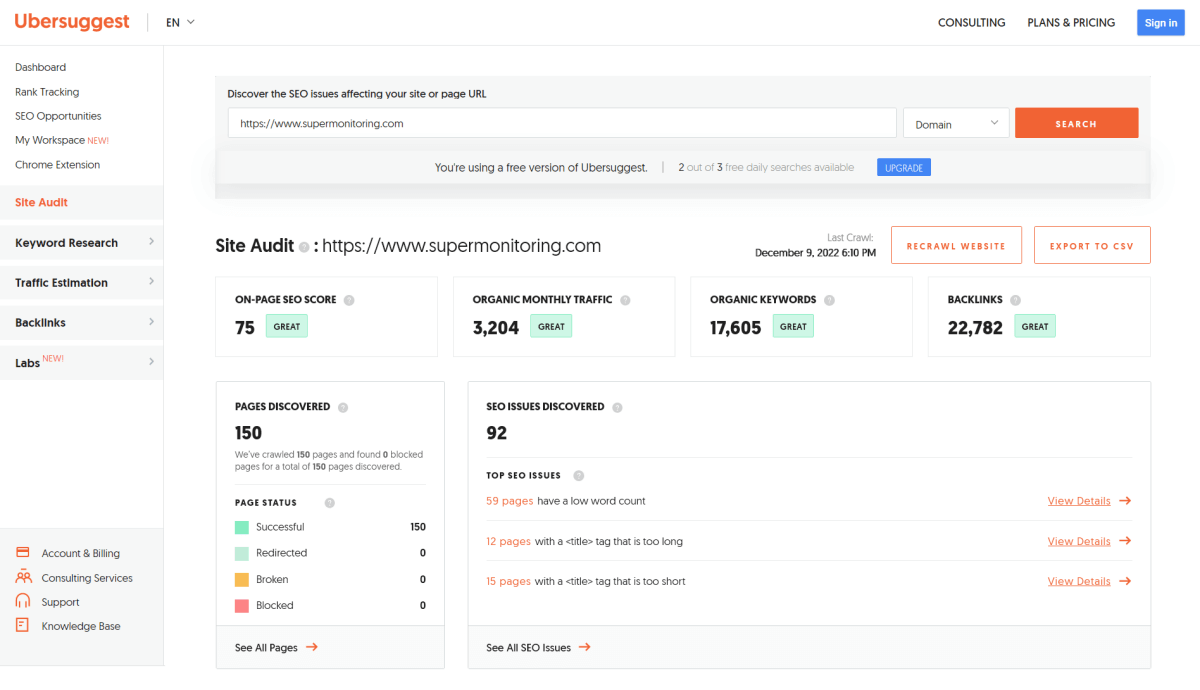This screenshot has width=1200, height=690.
Task: Click the 15 pages link
Action: tap(508, 581)
